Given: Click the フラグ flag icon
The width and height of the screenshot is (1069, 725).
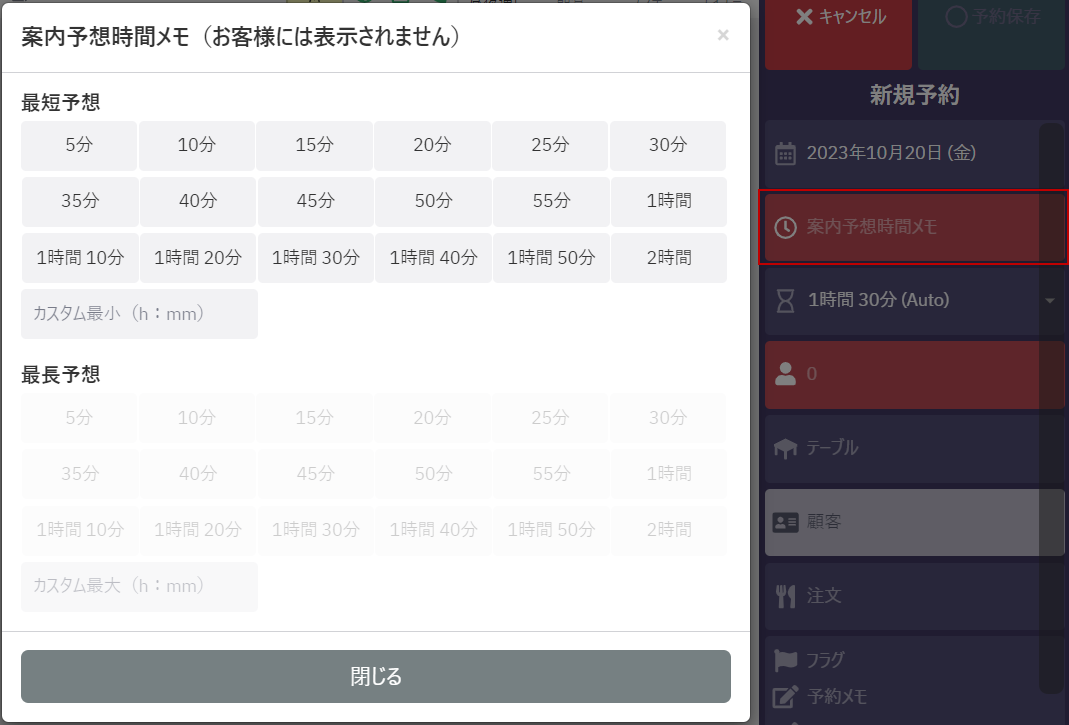Looking at the screenshot, I should coord(786,659).
